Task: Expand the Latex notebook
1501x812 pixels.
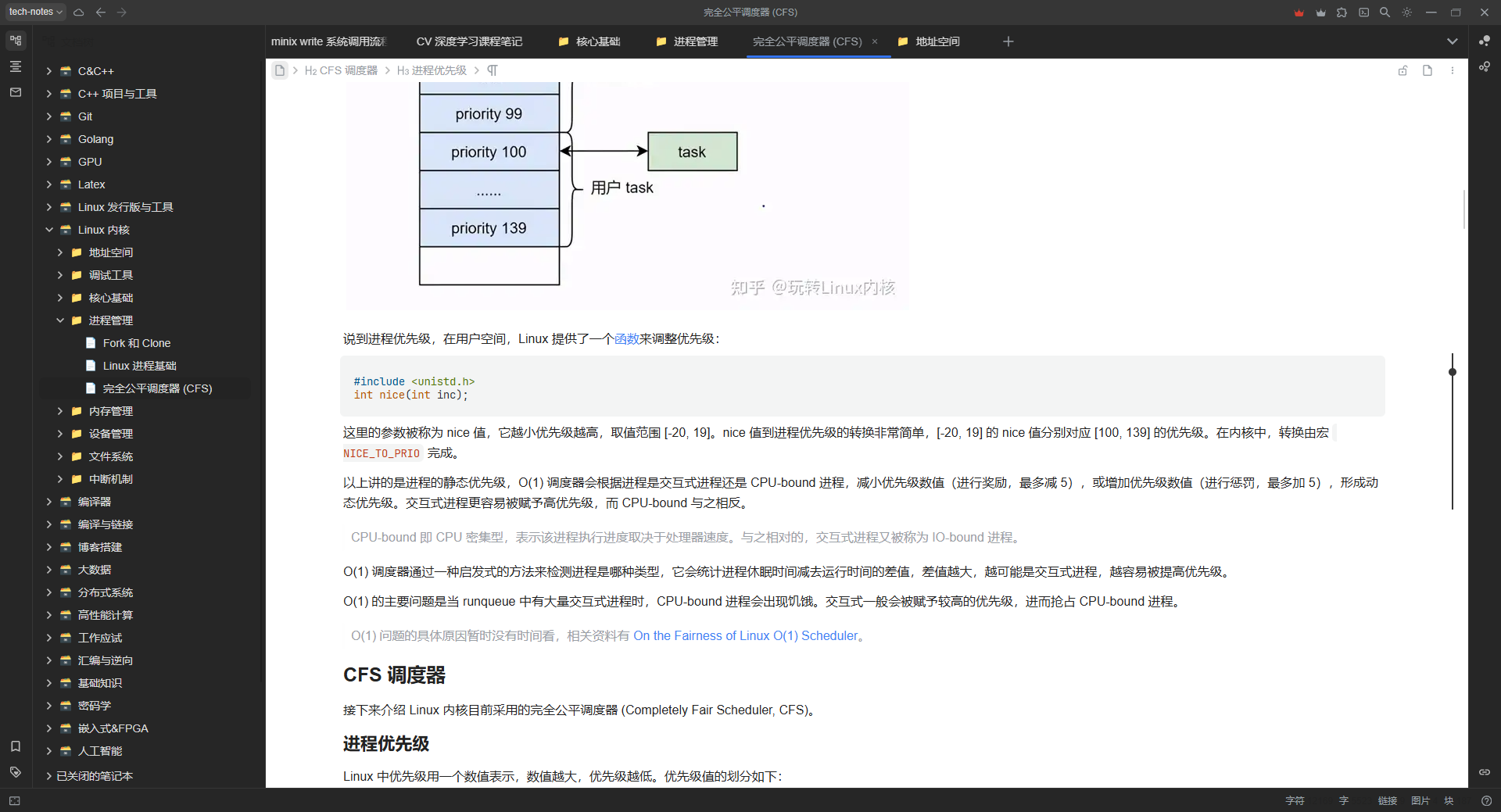Action: pyautogui.click(x=49, y=184)
